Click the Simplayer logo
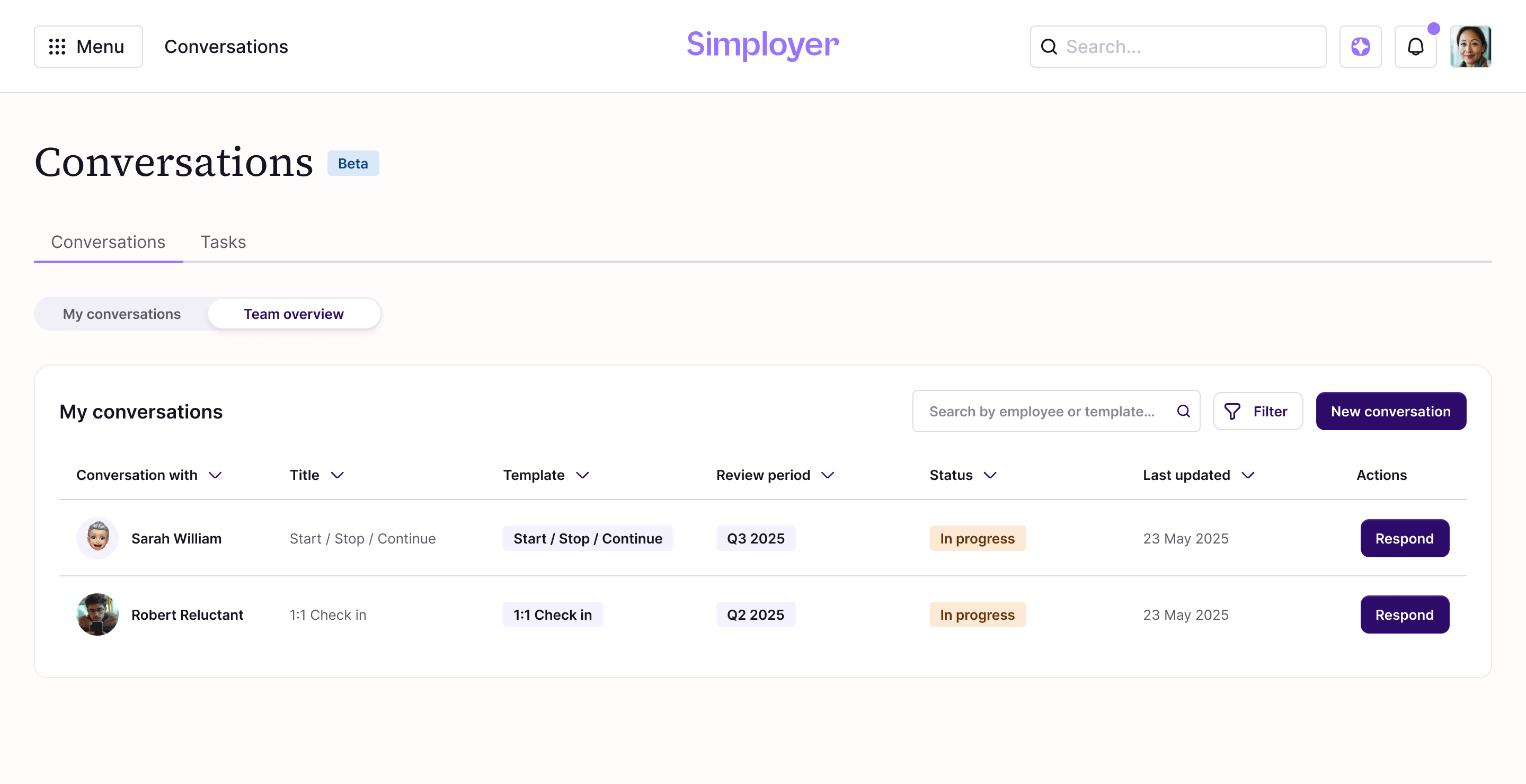Viewport: 1526px width, 784px height. [762, 44]
